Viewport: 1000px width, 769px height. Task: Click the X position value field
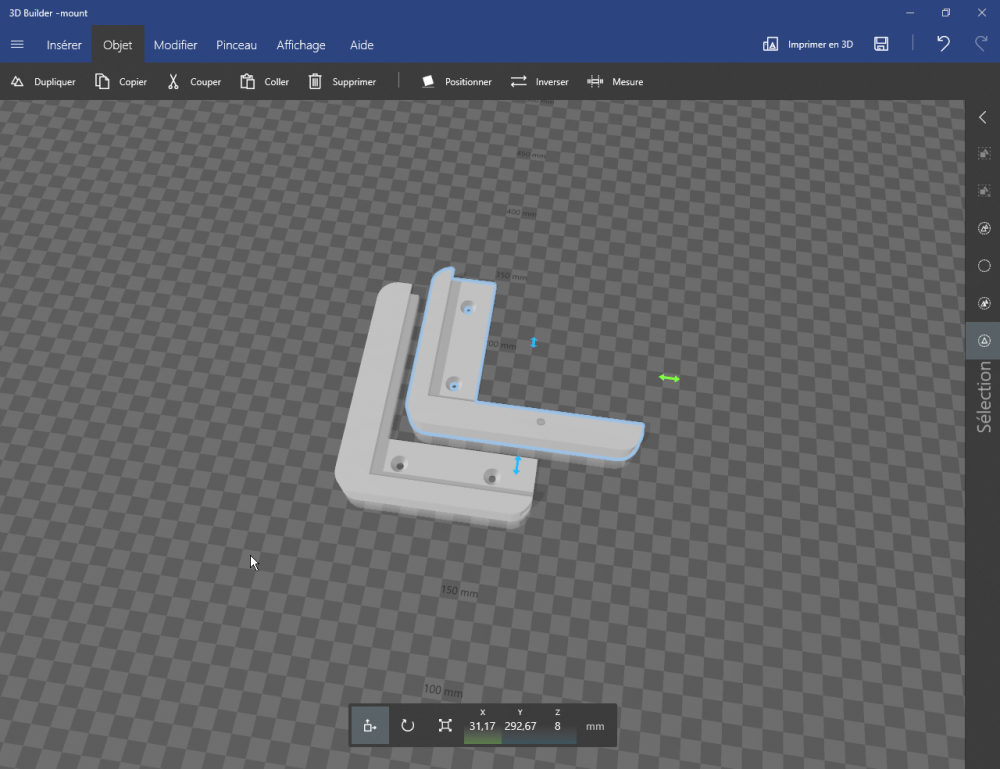pos(482,726)
